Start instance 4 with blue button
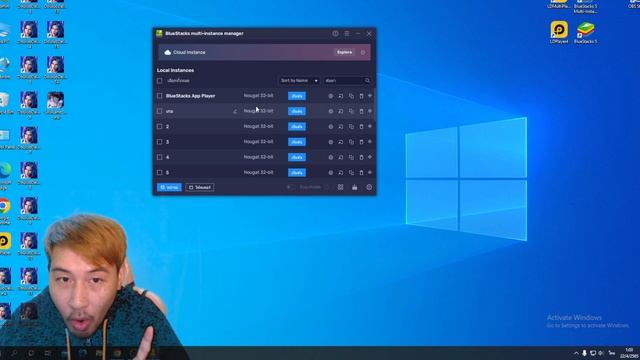Screen dimensions: 640x360 297,157
